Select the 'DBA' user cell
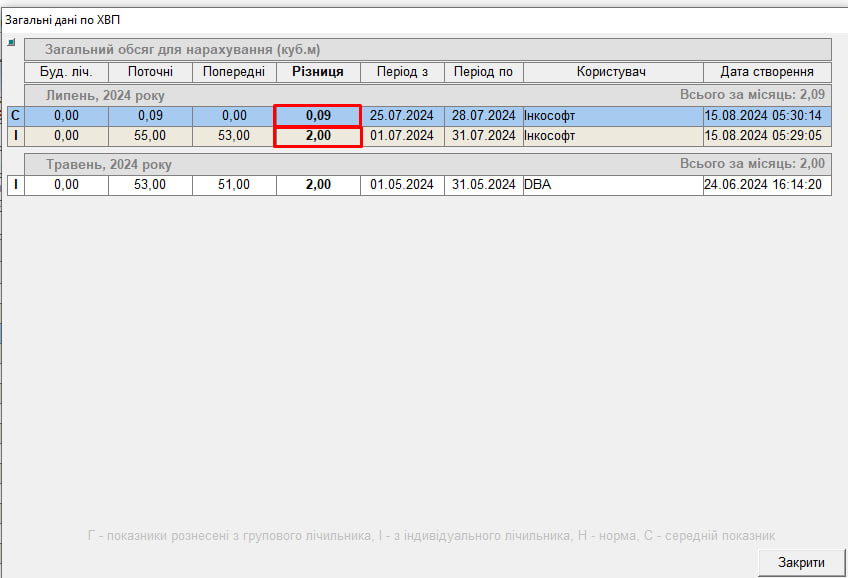 point(612,184)
